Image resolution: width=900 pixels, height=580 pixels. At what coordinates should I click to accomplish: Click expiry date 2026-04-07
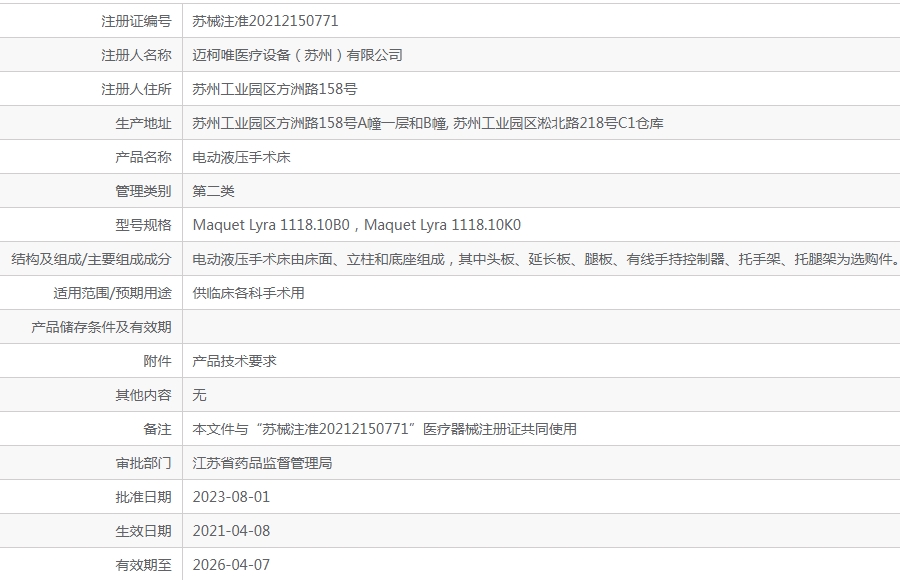pyautogui.click(x=231, y=565)
